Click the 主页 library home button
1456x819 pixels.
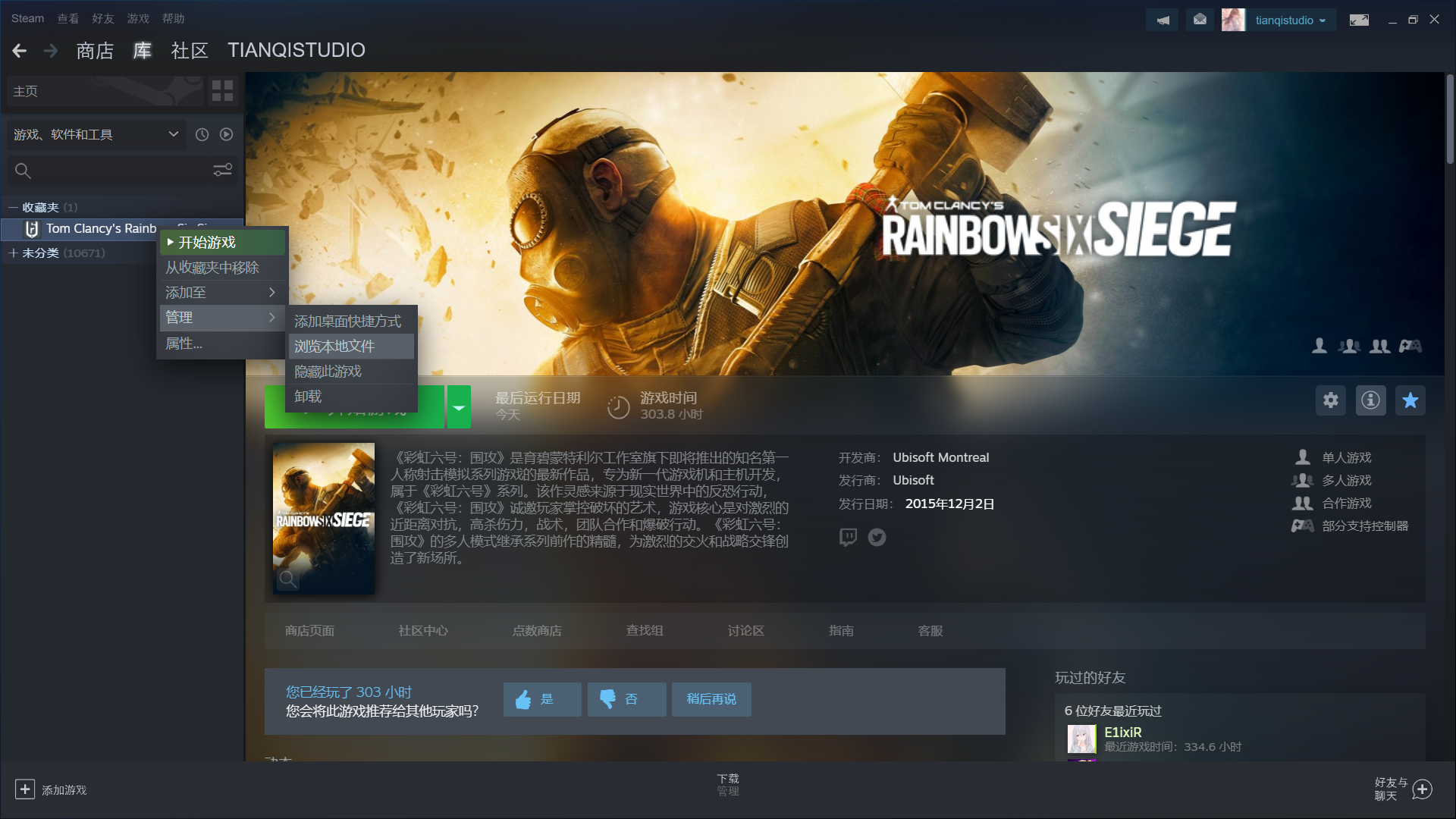[x=105, y=91]
